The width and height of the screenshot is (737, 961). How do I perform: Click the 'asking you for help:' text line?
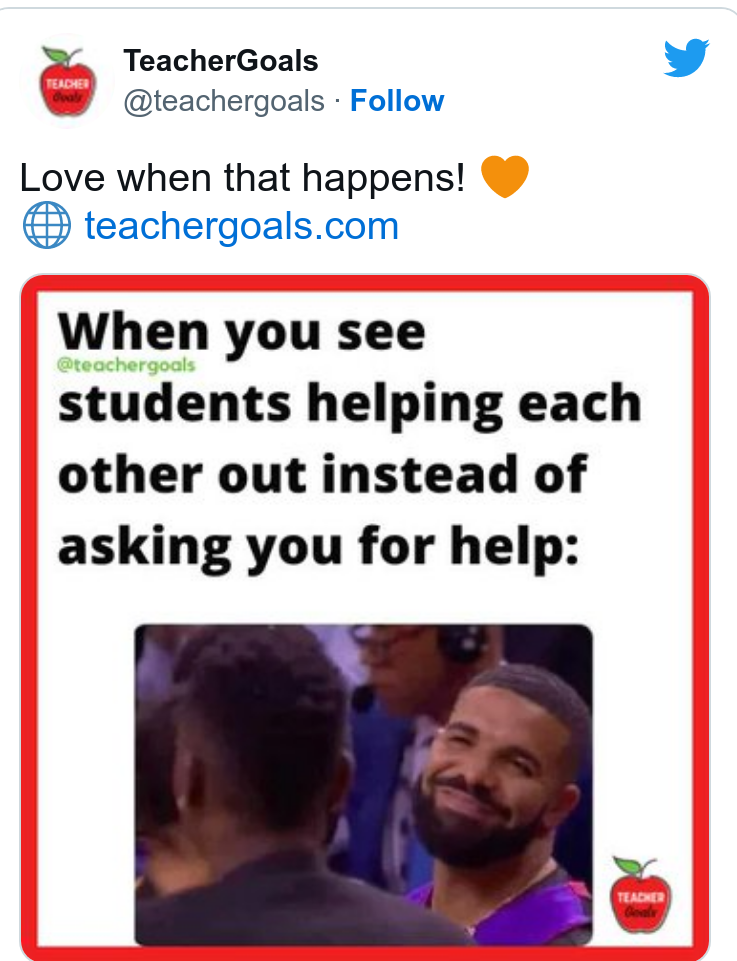[319, 547]
